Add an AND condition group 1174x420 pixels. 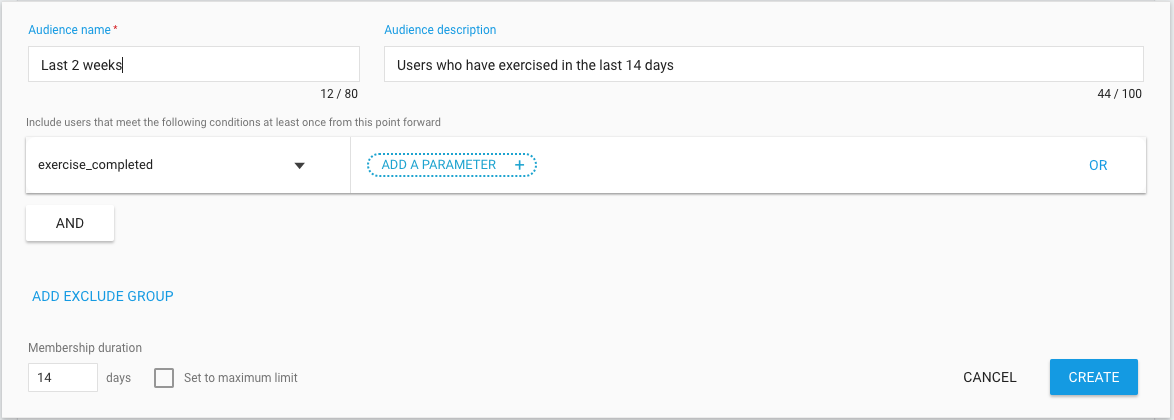[x=70, y=223]
